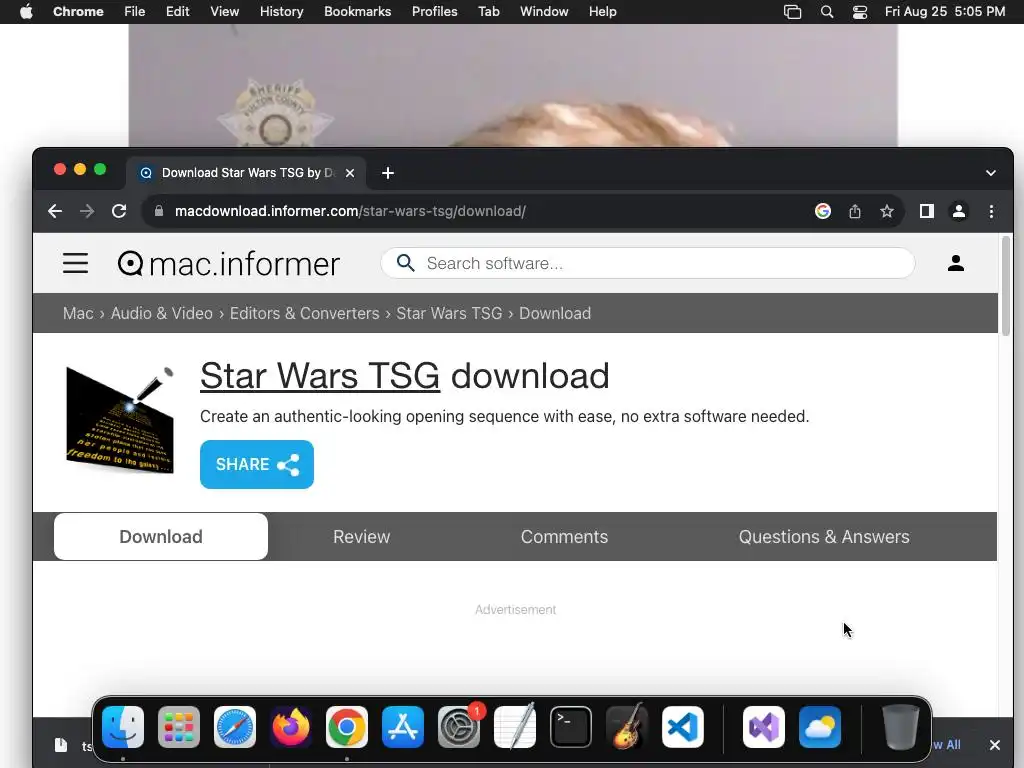
Task: Click the Star Wars TSG app thumbnail
Action: 120,420
